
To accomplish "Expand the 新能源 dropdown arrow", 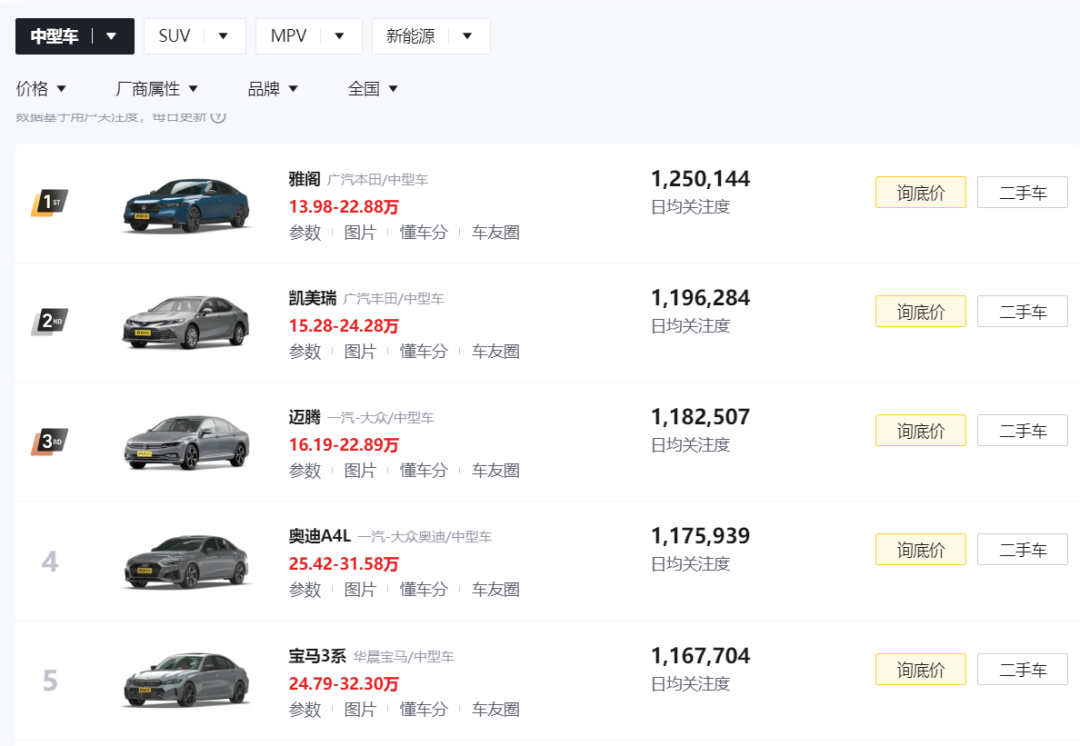I will [468, 37].
